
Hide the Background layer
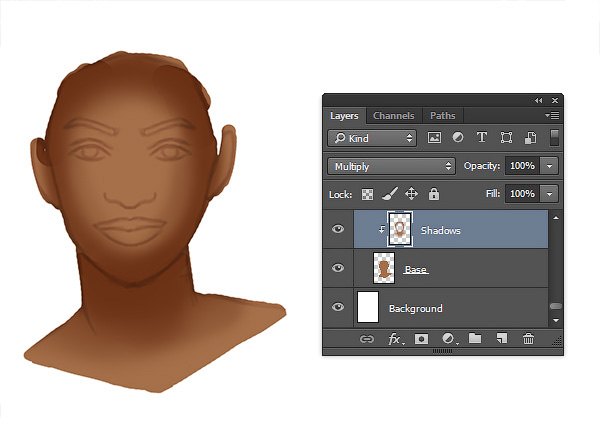coord(338,307)
